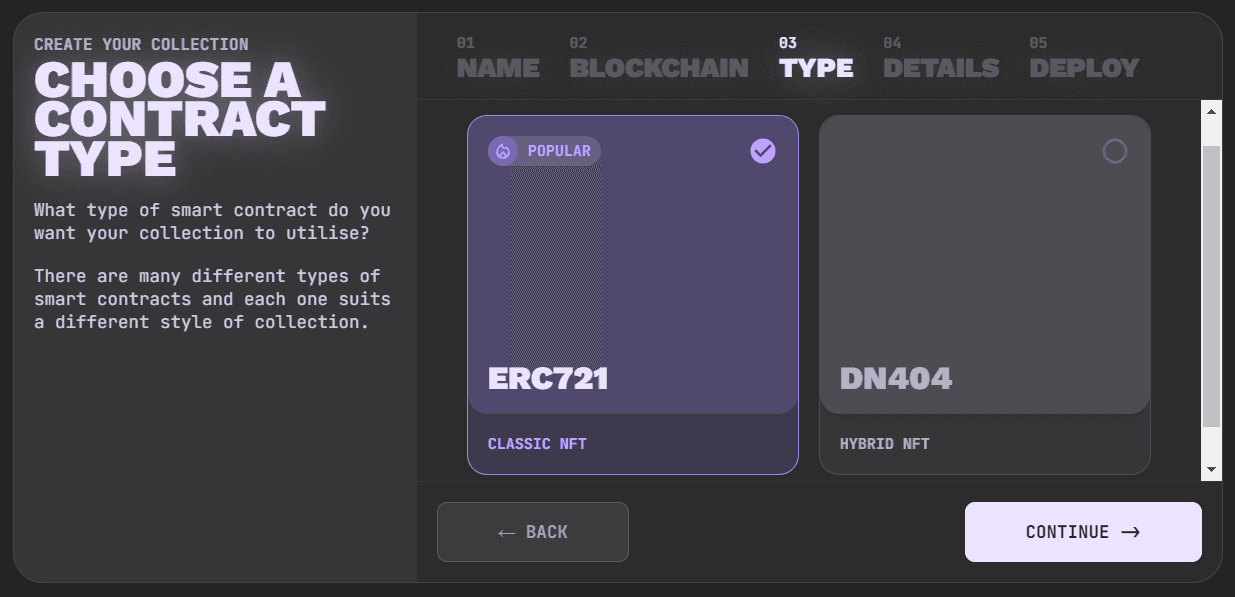
Task: Click the glowing CHOOSE A CONTRACT TYPE heading
Action: (x=180, y=122)
